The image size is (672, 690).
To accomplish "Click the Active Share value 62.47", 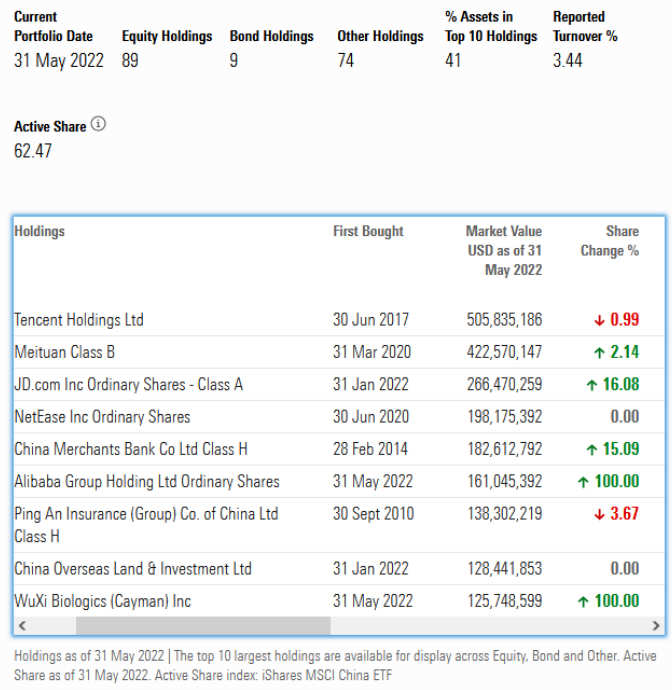I will [33, 151].
